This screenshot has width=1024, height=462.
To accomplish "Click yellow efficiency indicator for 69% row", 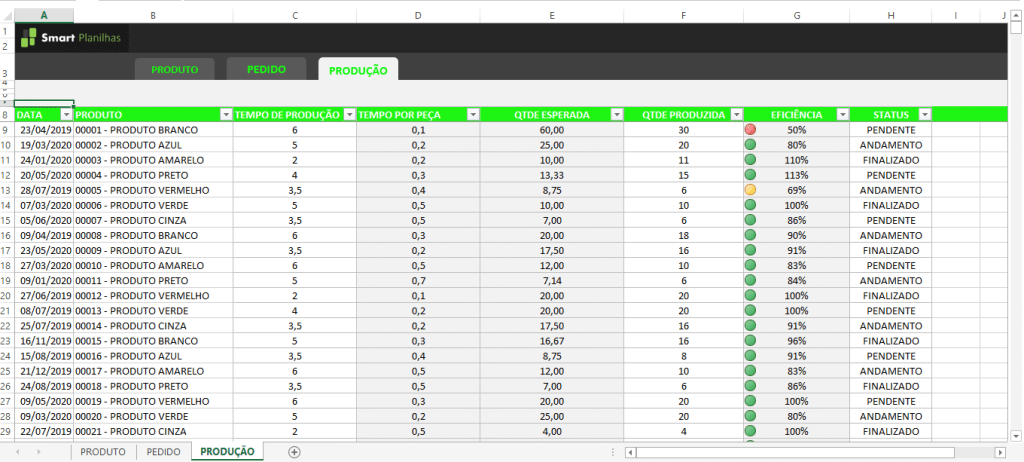I will [750, 190].
